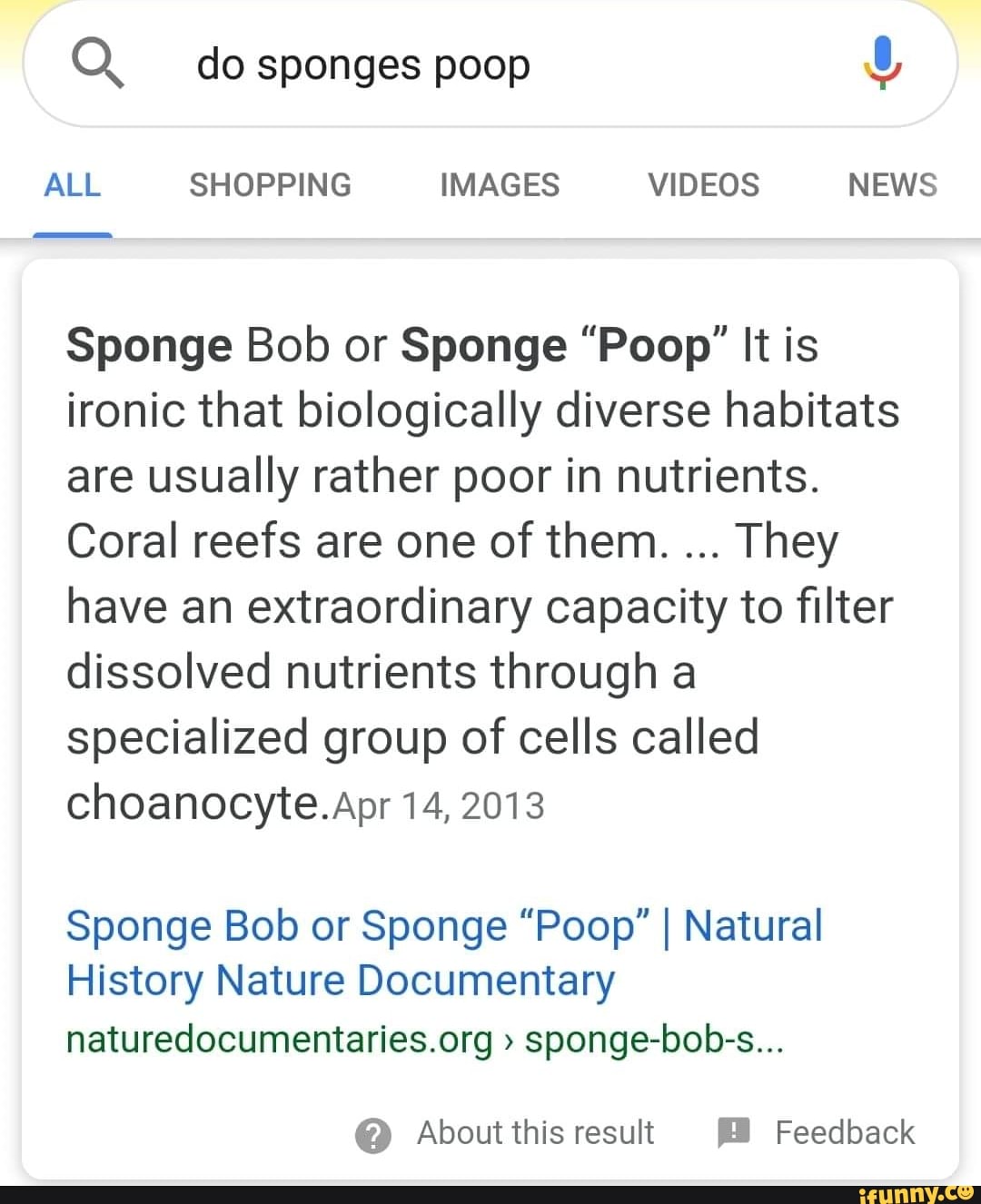
Task: Click the question mark icon beside About this result
Action: [372, 1132]
